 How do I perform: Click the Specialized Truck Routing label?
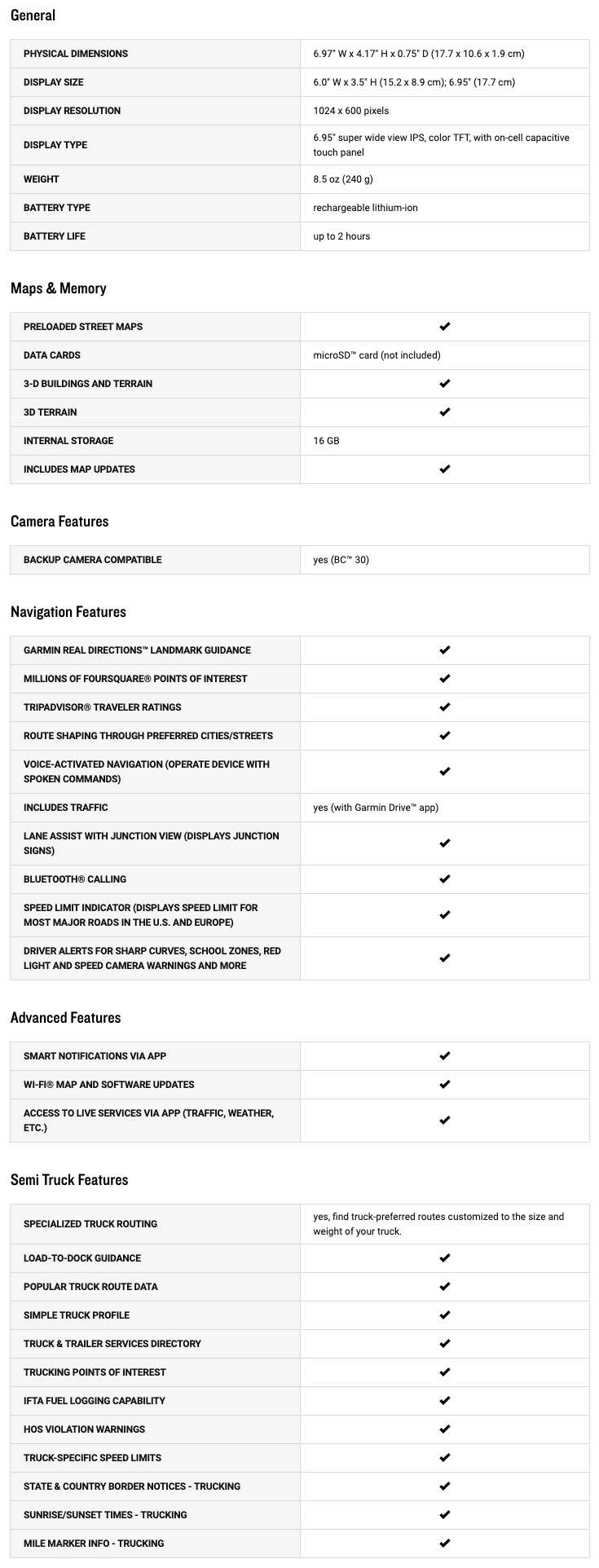point(90,1224)
